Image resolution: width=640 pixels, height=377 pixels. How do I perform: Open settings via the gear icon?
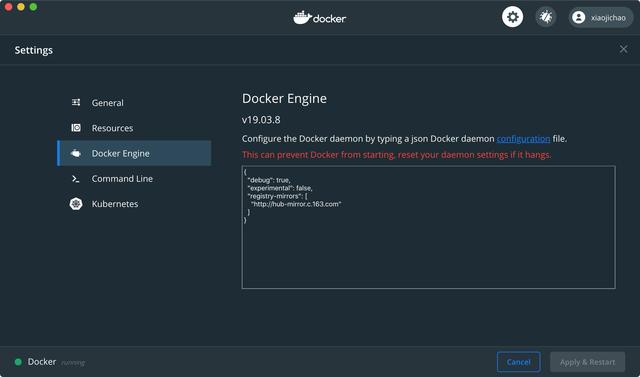tap(512, 17)
